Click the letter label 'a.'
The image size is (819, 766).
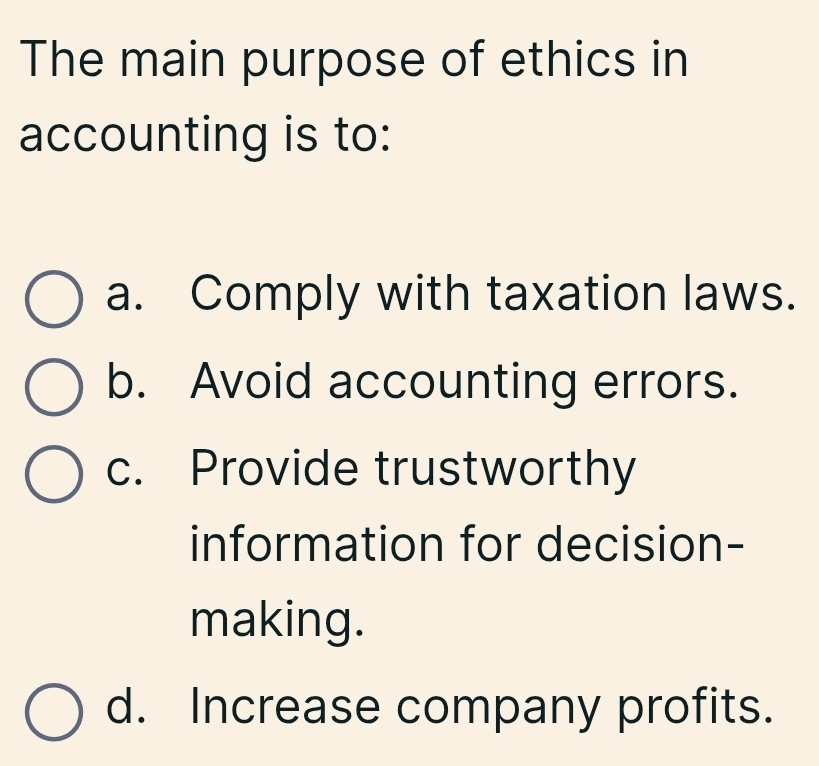pos(124,295)
